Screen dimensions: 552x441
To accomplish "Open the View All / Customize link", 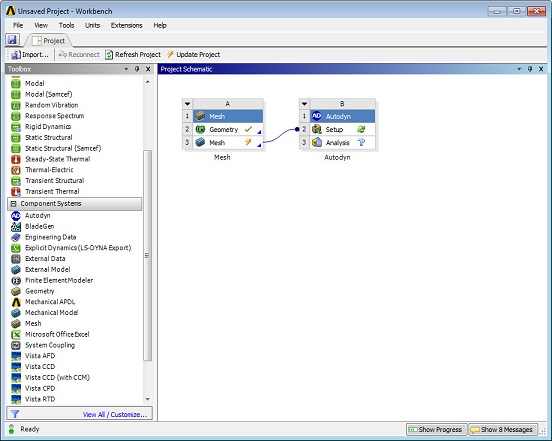I will (115, 415).
